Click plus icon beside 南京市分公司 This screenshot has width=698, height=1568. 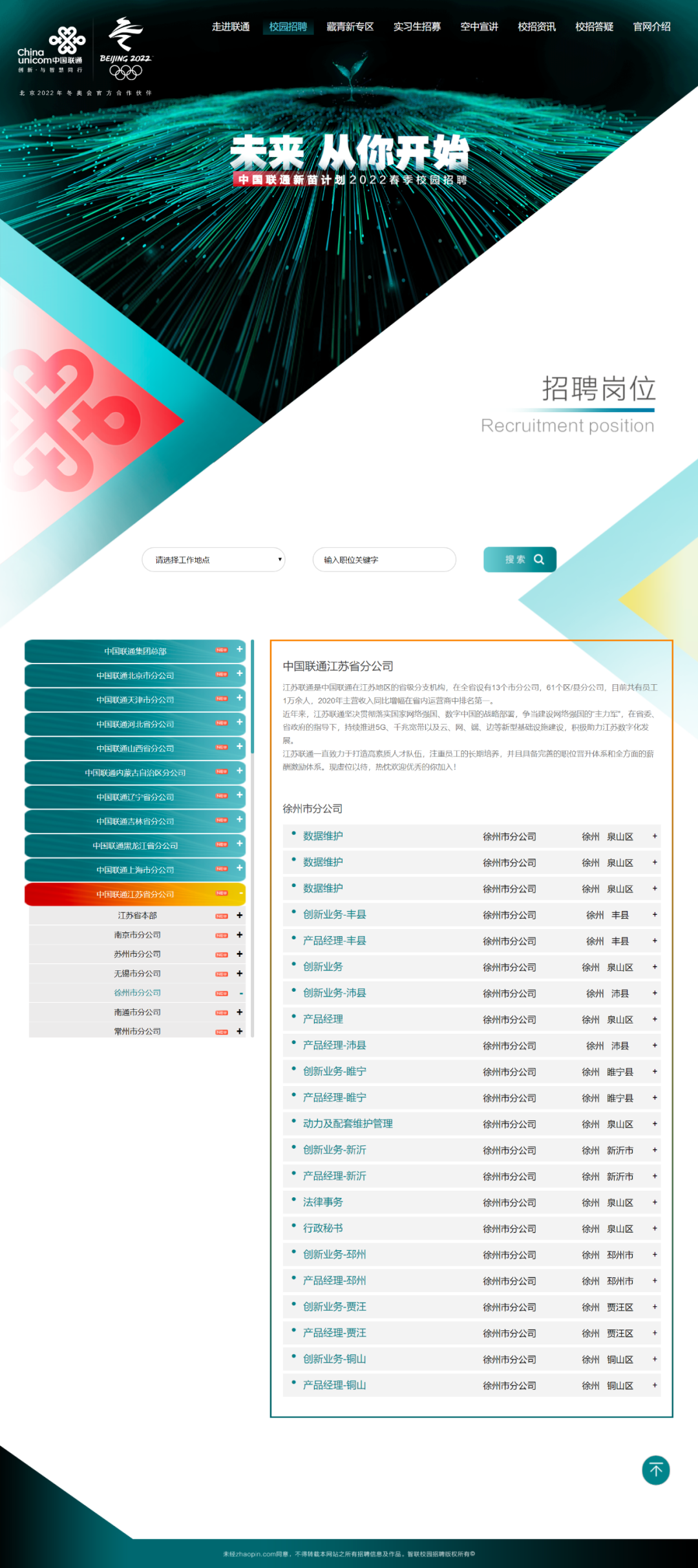click(240, 935)
